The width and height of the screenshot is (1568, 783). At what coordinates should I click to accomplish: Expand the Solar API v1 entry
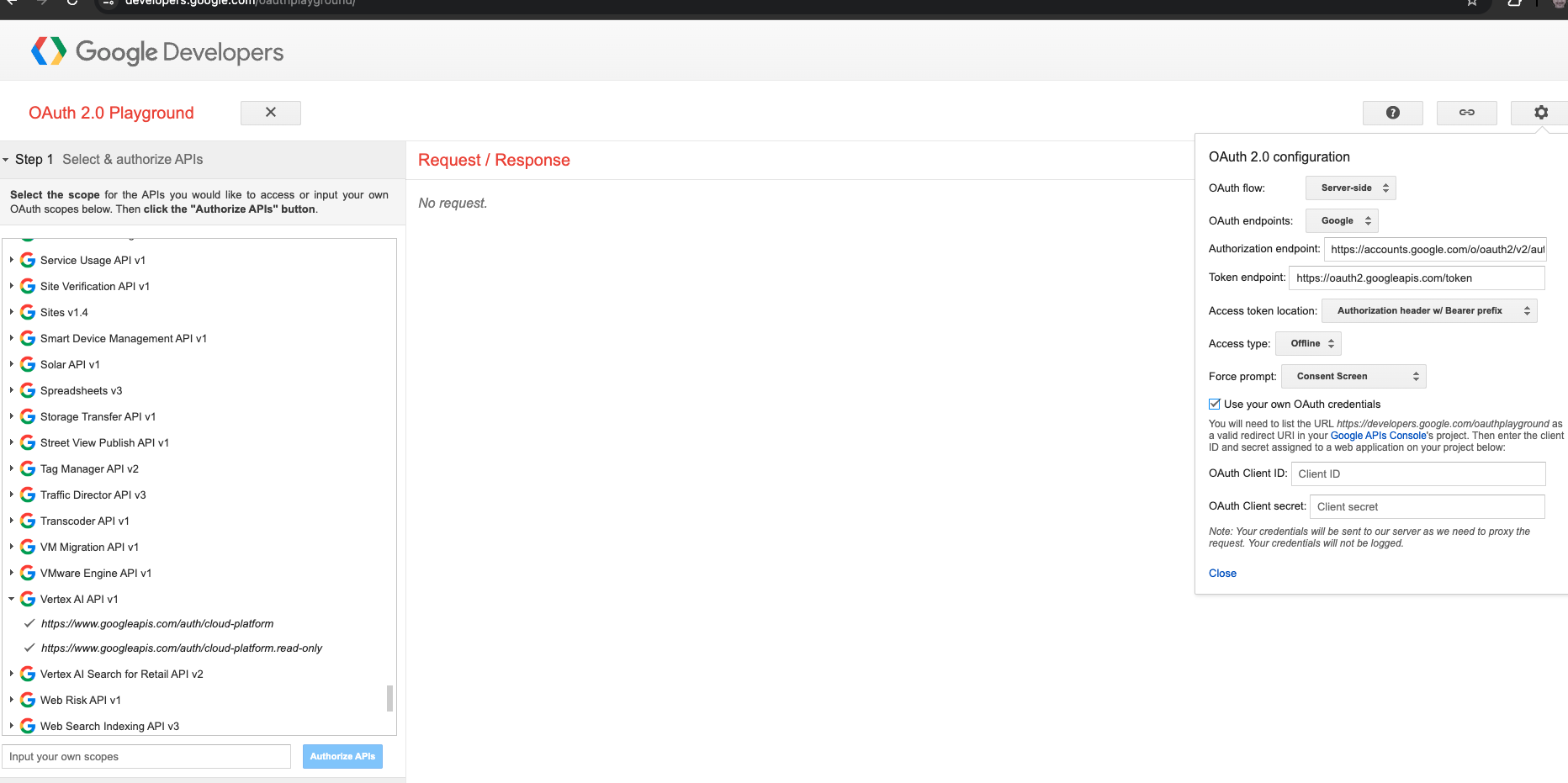click(12, 365)
